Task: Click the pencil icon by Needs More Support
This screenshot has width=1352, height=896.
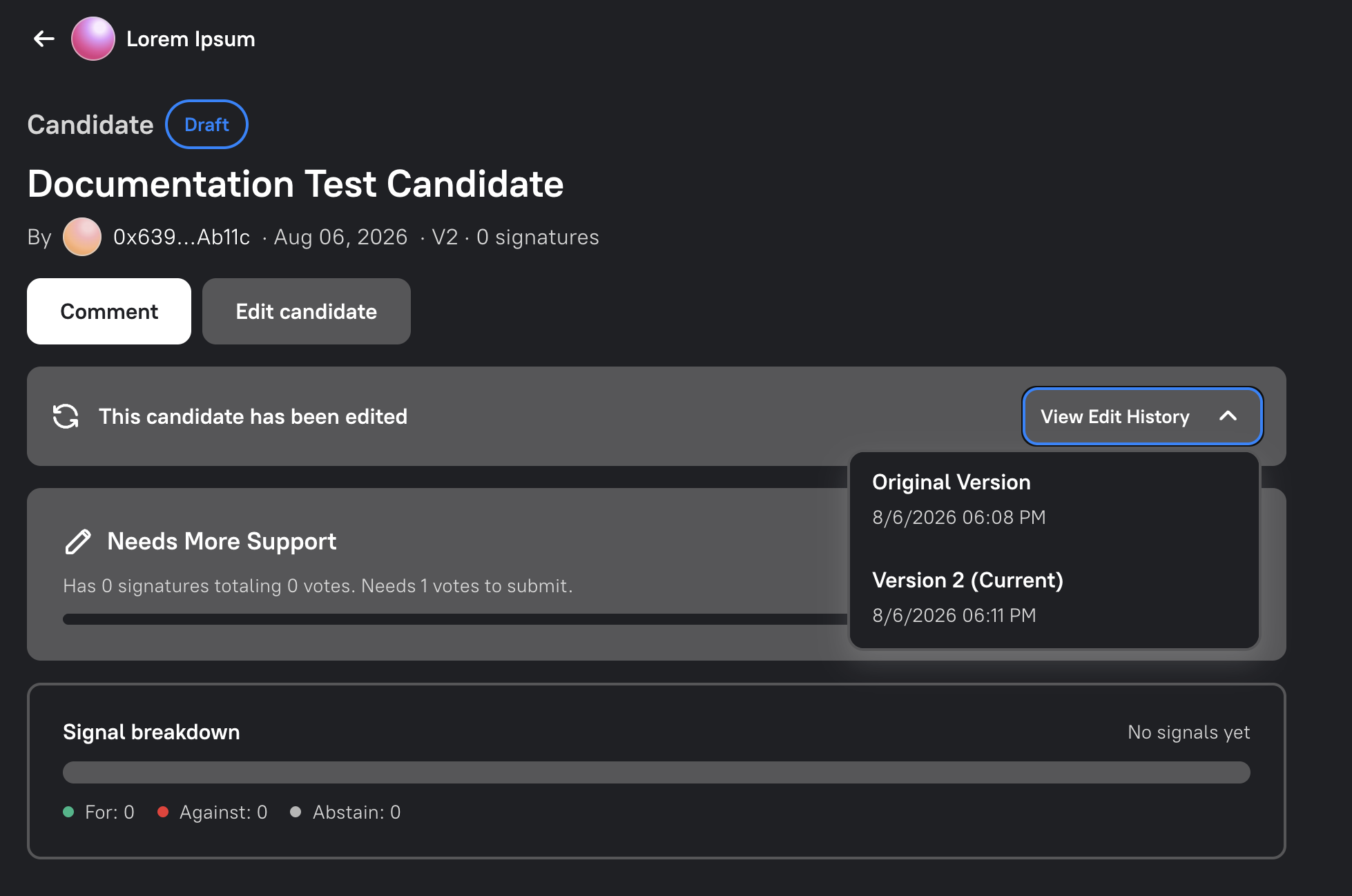Action: [x=78, y=541]
